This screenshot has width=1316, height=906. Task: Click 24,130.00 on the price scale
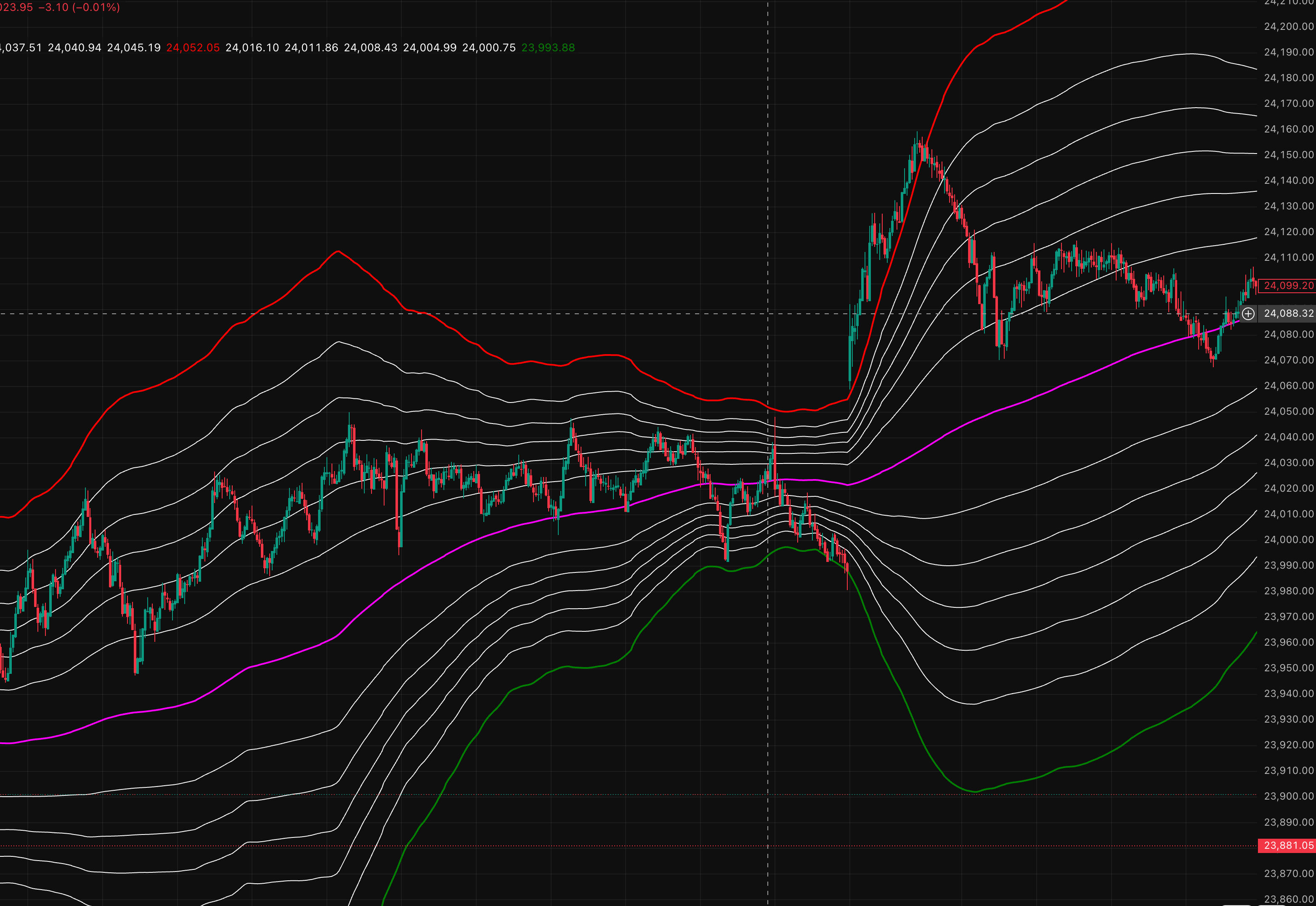click(1289, 206)
